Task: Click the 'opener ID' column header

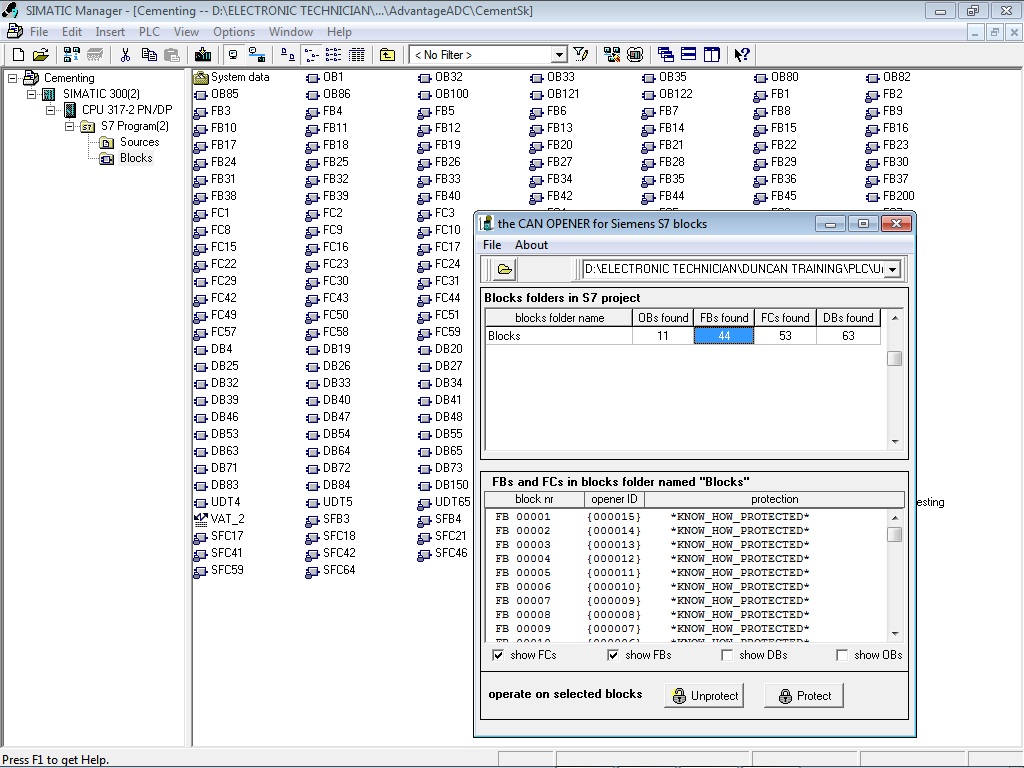Action: point(614,499)
